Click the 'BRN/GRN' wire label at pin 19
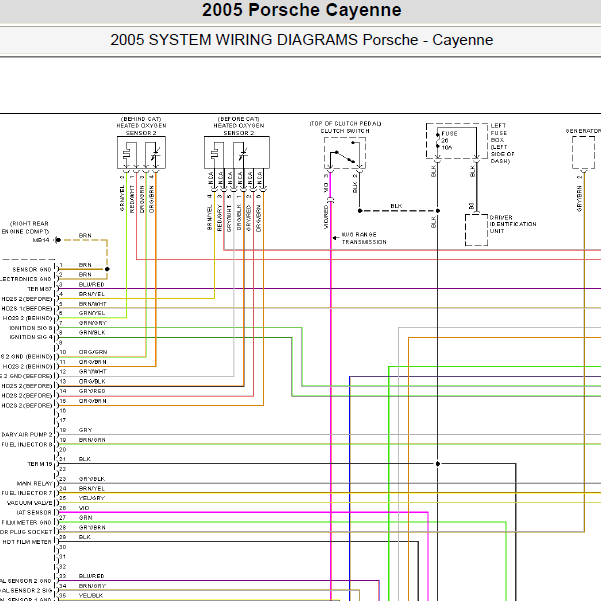The width and height of the screenshot is (601, 601). click(x=92, y=440)
